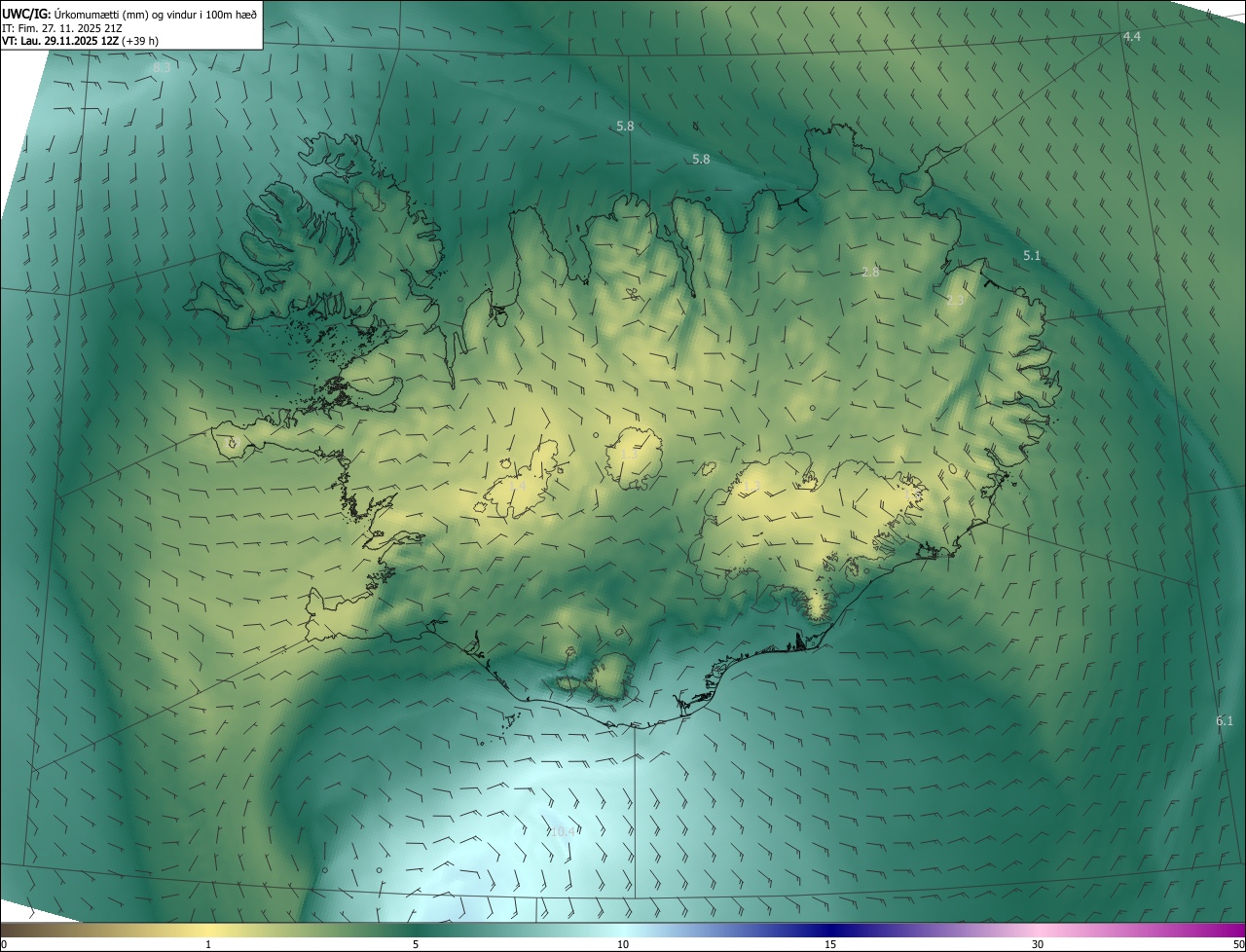Select the VT: Lau. 29.11.2025 12Z line
Image resolution: width=1246 pixels, height=952 pixels.
pyautogui.click(x=80, y=41)
